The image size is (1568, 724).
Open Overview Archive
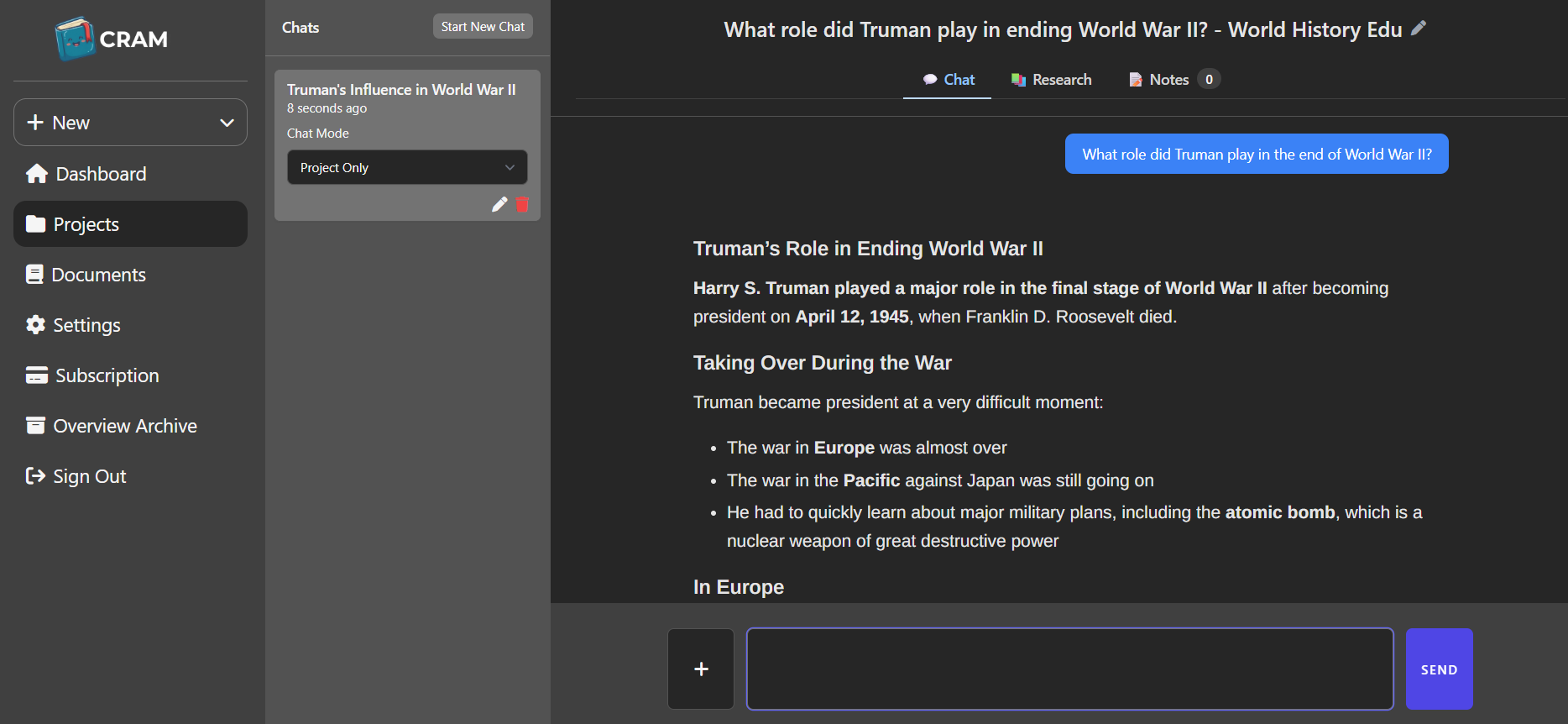130,426
